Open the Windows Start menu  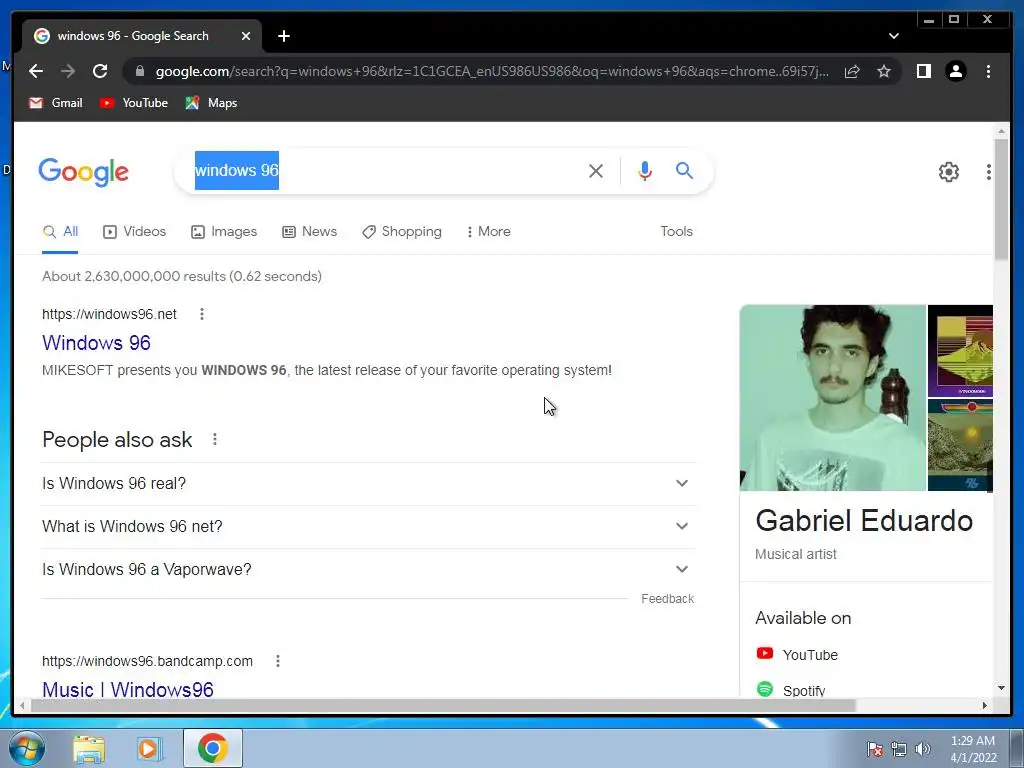pos(26,748)
